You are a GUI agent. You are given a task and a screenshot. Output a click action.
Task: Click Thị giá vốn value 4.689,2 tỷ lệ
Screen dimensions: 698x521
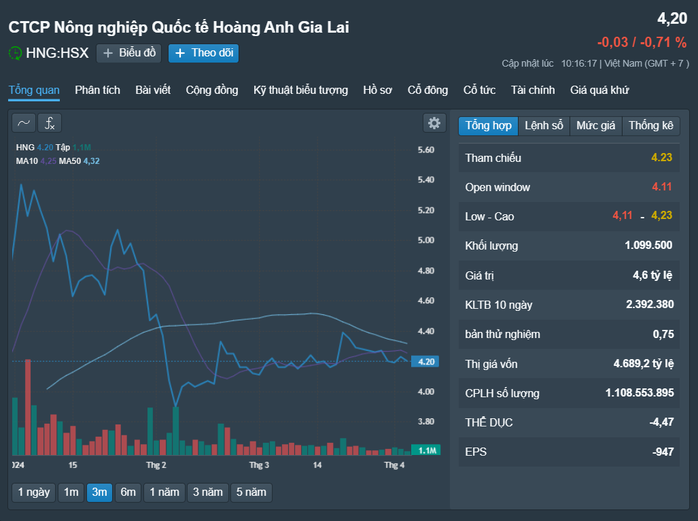643,364
